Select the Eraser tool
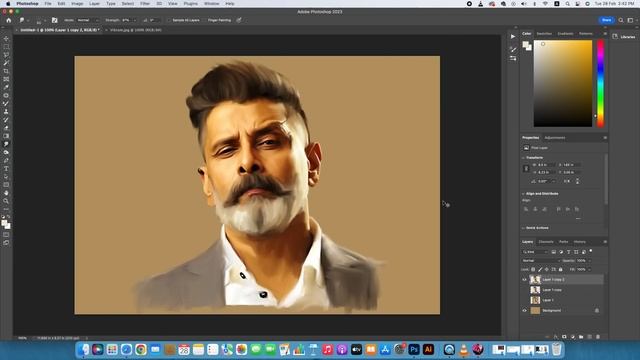This screenshot has height=360, width=640. pos(6,128)
